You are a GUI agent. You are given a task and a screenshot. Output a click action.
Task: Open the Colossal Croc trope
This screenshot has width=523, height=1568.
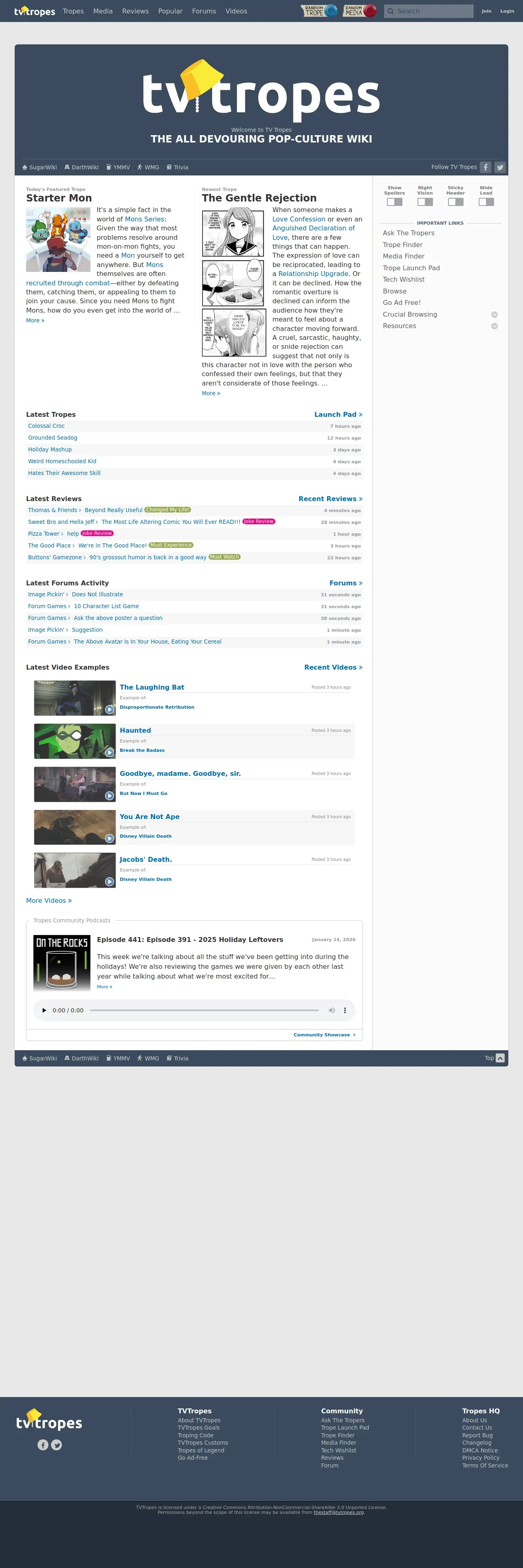tap(46, 426)
